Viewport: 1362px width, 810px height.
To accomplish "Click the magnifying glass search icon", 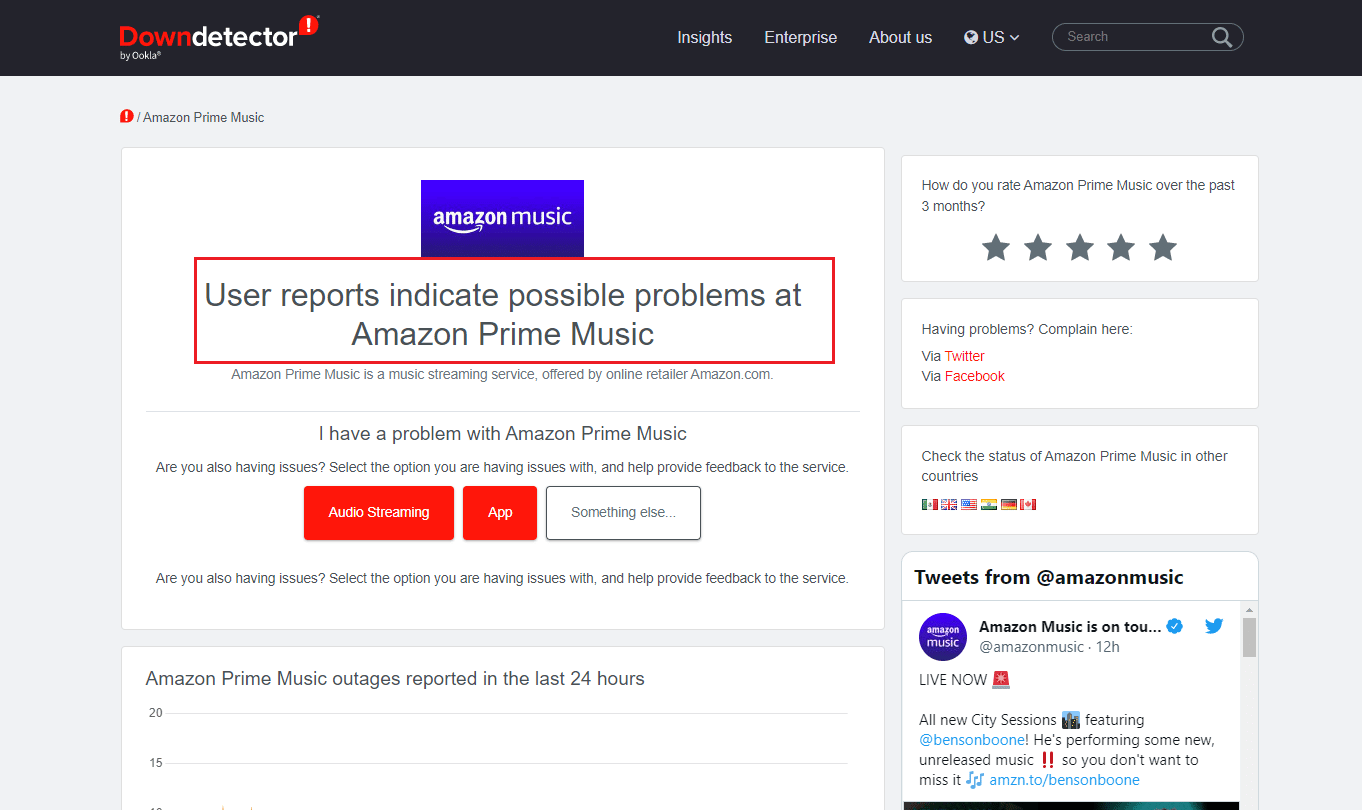I will (x=1222, y=37).
